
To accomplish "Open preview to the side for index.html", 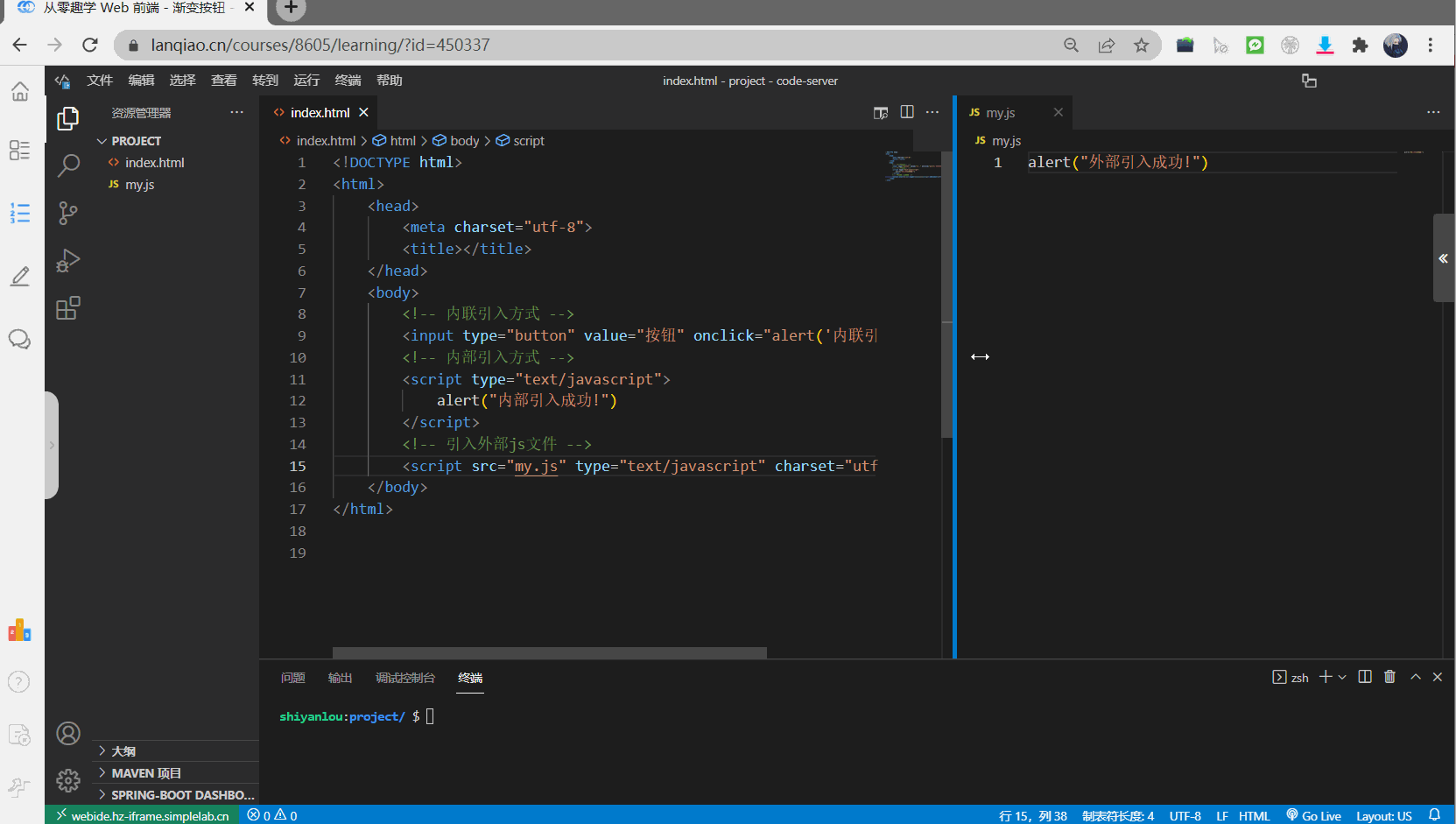I will click(881, 112).
